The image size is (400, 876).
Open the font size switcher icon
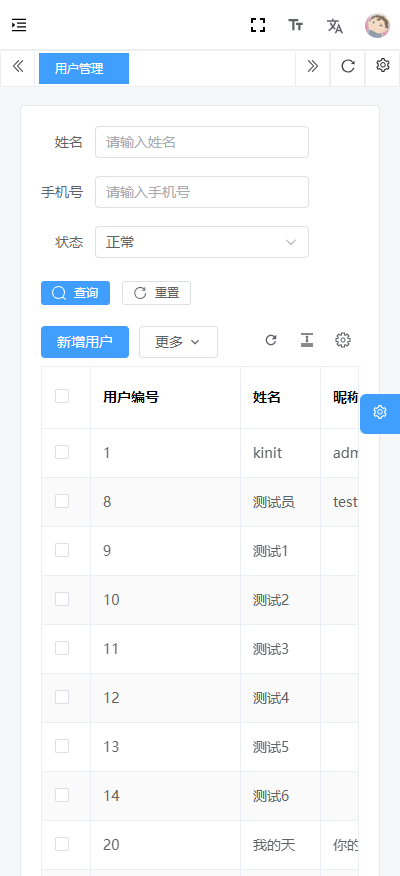click(x=296, y=25)
